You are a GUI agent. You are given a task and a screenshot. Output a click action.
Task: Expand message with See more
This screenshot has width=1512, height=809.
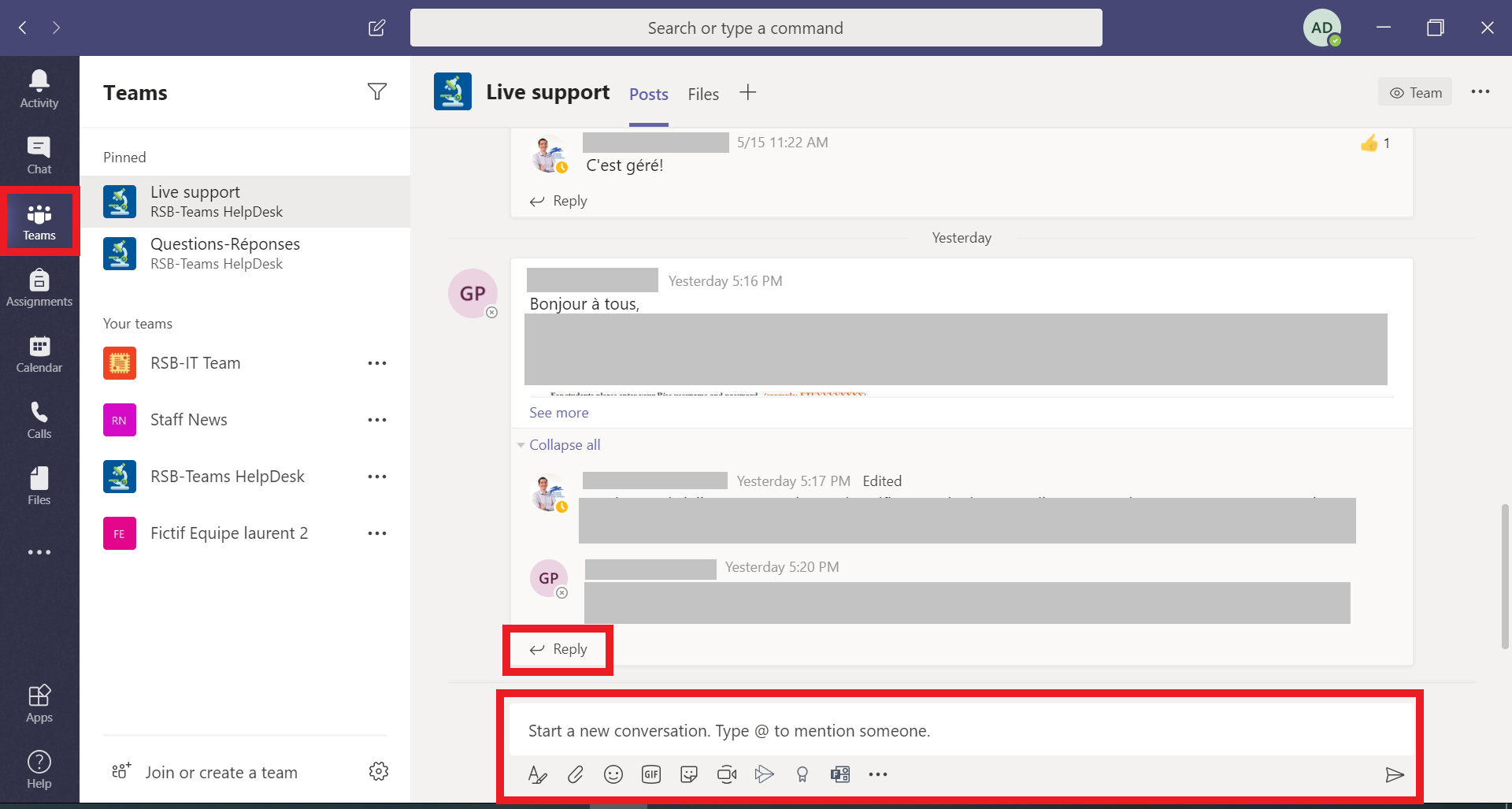coord(559,413)
